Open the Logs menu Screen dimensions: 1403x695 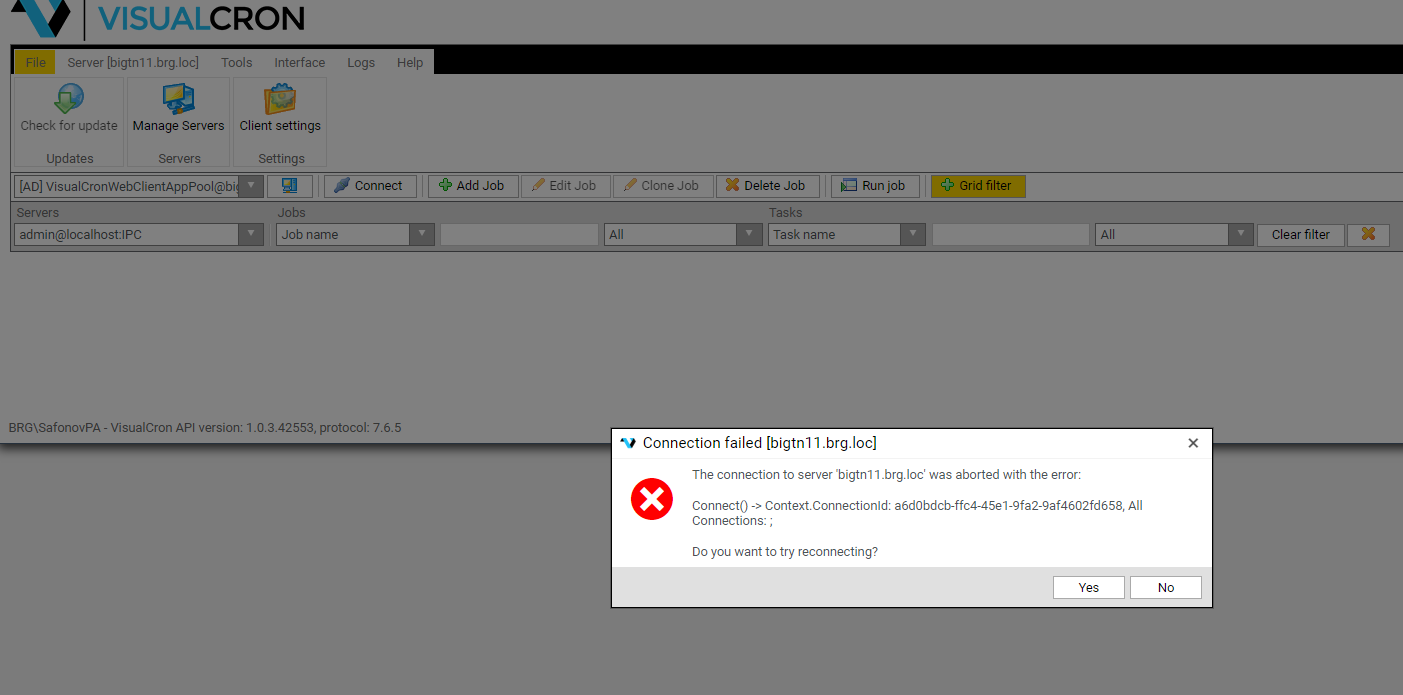point(361,62)
